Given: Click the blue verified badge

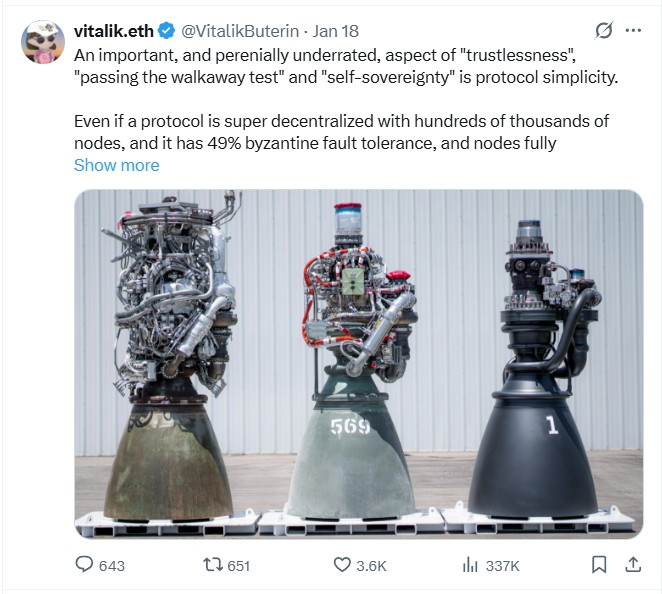Looking at the screenshot, I should pos(166,31).
